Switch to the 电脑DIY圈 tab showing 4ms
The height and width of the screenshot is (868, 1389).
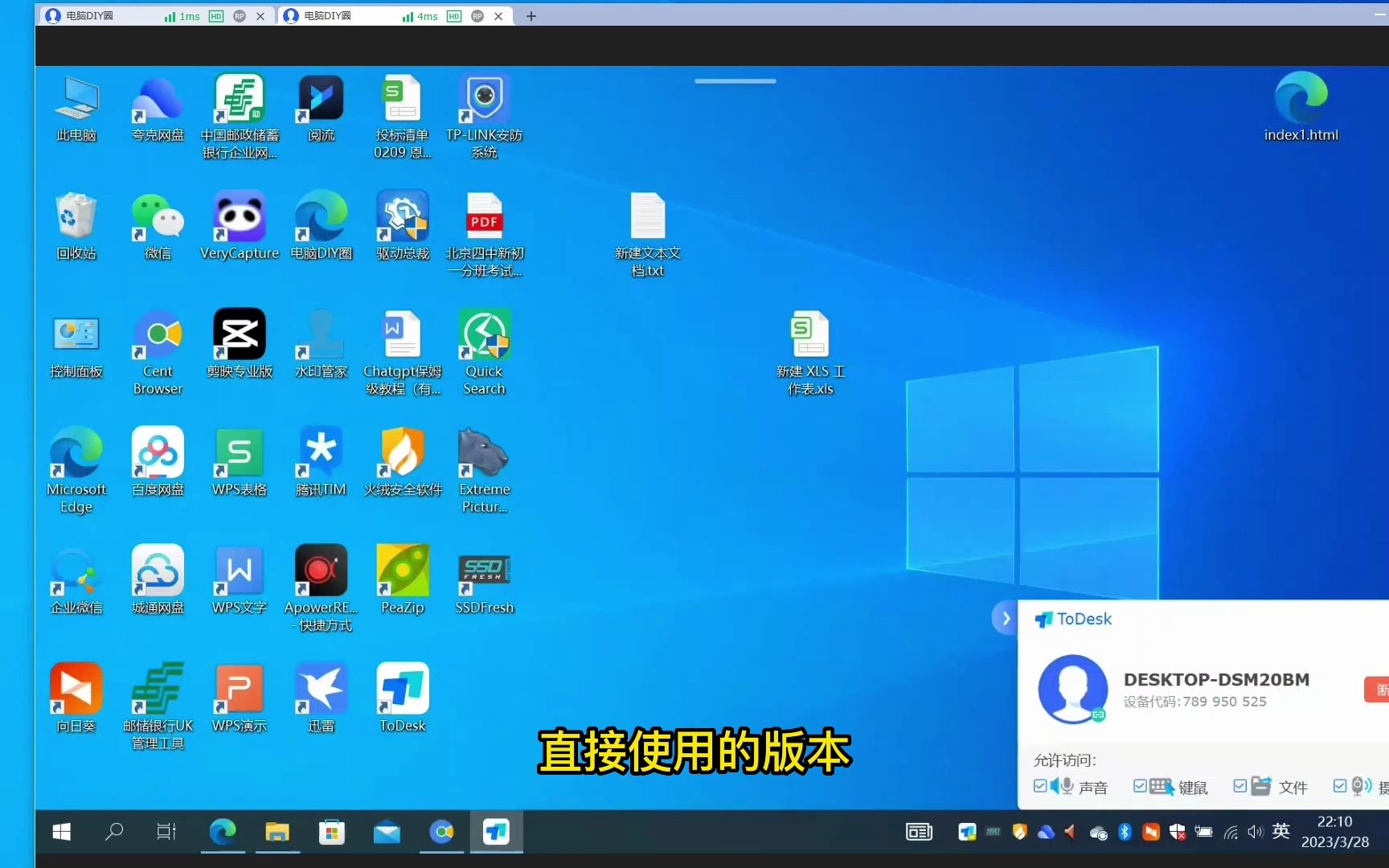coord(395,16)
